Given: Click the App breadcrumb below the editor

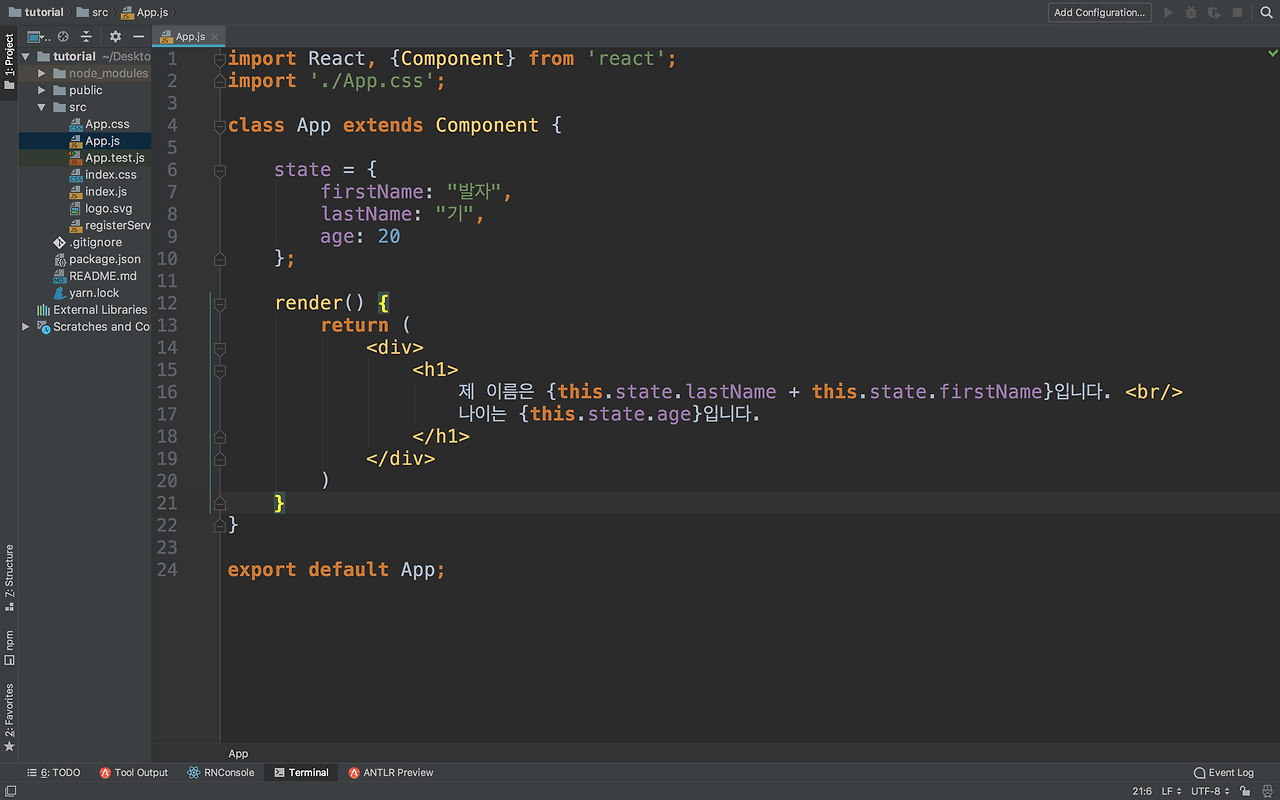Looking at the screenshot, I should pyautogui.click(x=238, y=754).
